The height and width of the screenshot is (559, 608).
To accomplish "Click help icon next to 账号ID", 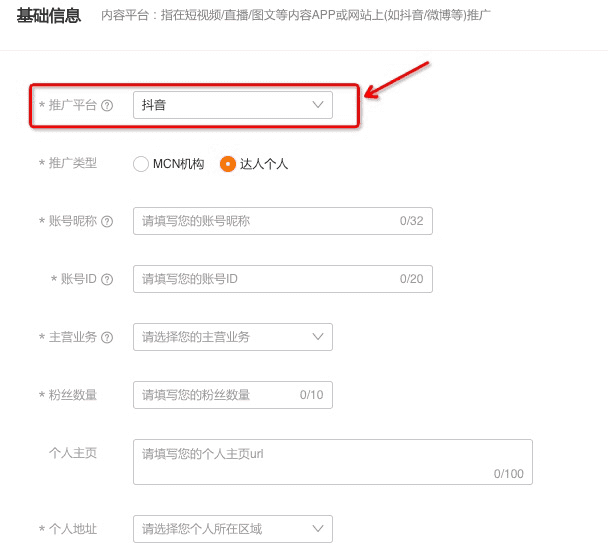I will point(107,279).
